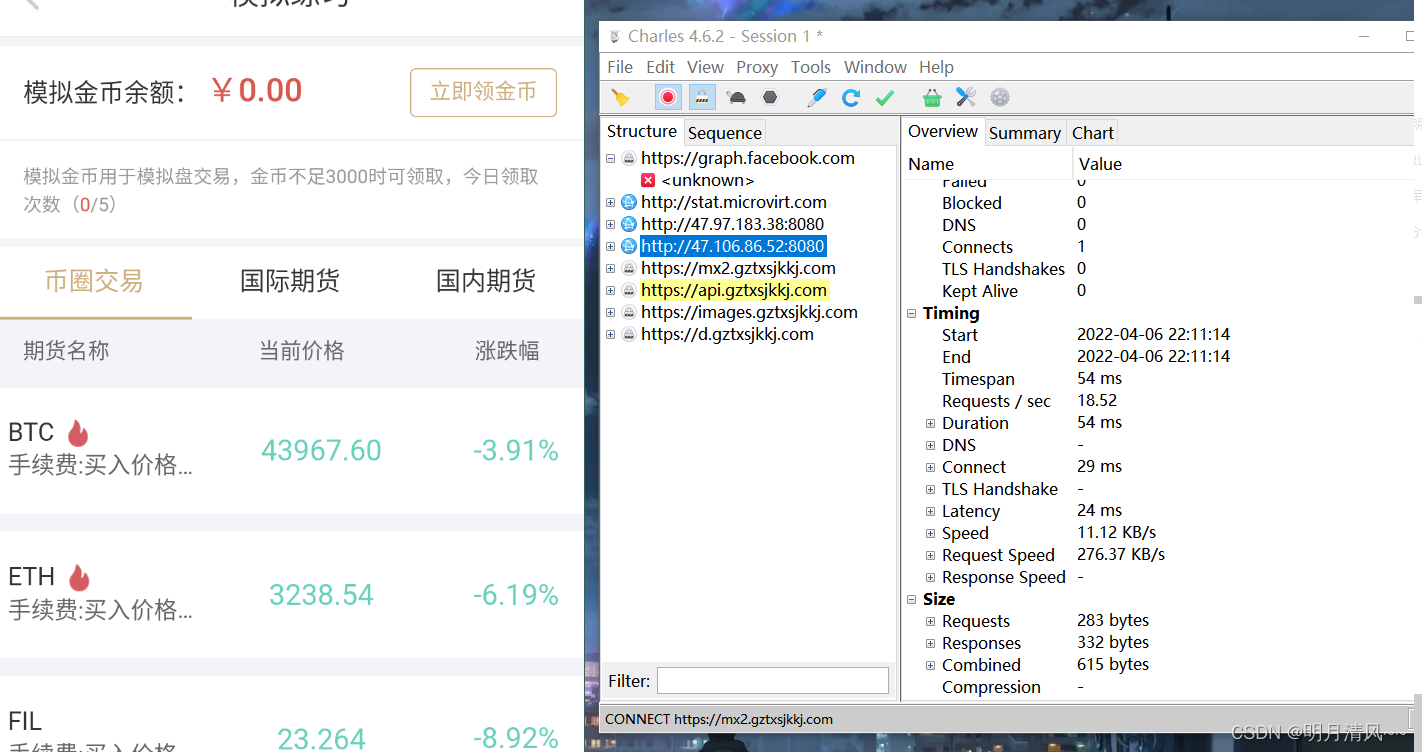Collapse the Timing section in Overview

click(x=912, y=313)
